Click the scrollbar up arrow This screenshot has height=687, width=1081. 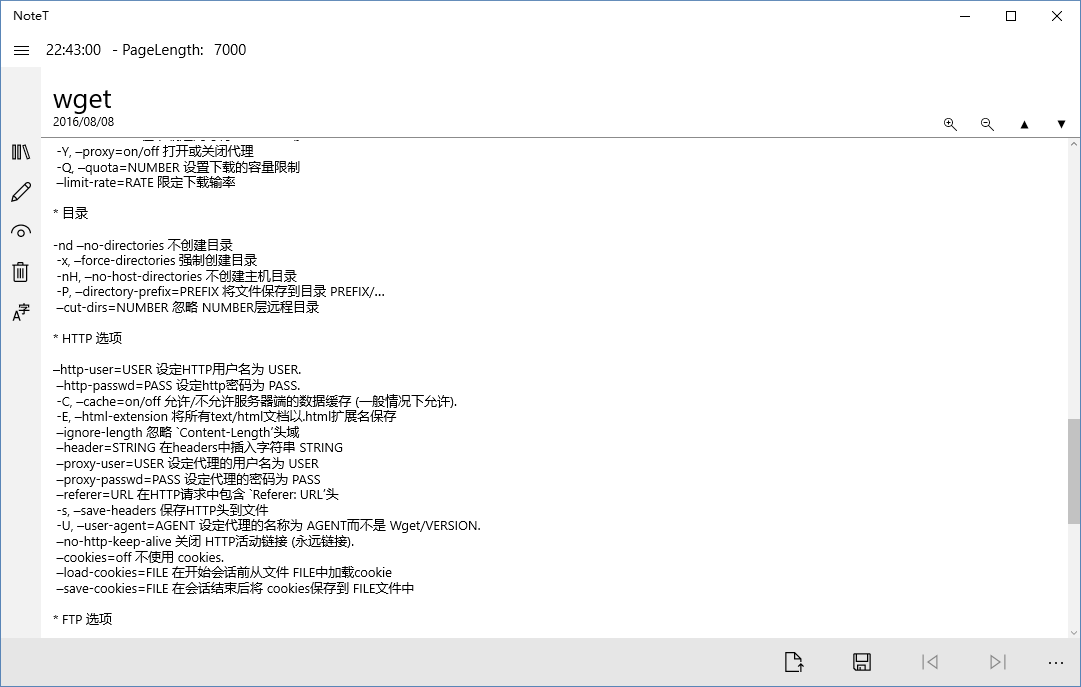tap(1074, 144)
